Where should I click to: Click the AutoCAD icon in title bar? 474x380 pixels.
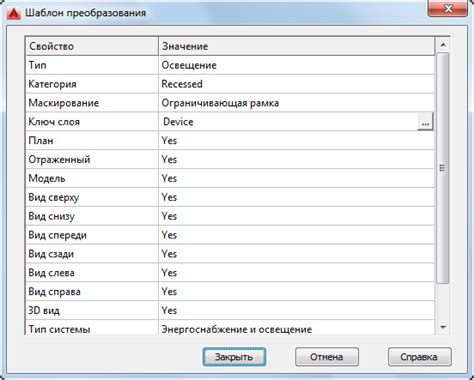(x=14, y=13)
